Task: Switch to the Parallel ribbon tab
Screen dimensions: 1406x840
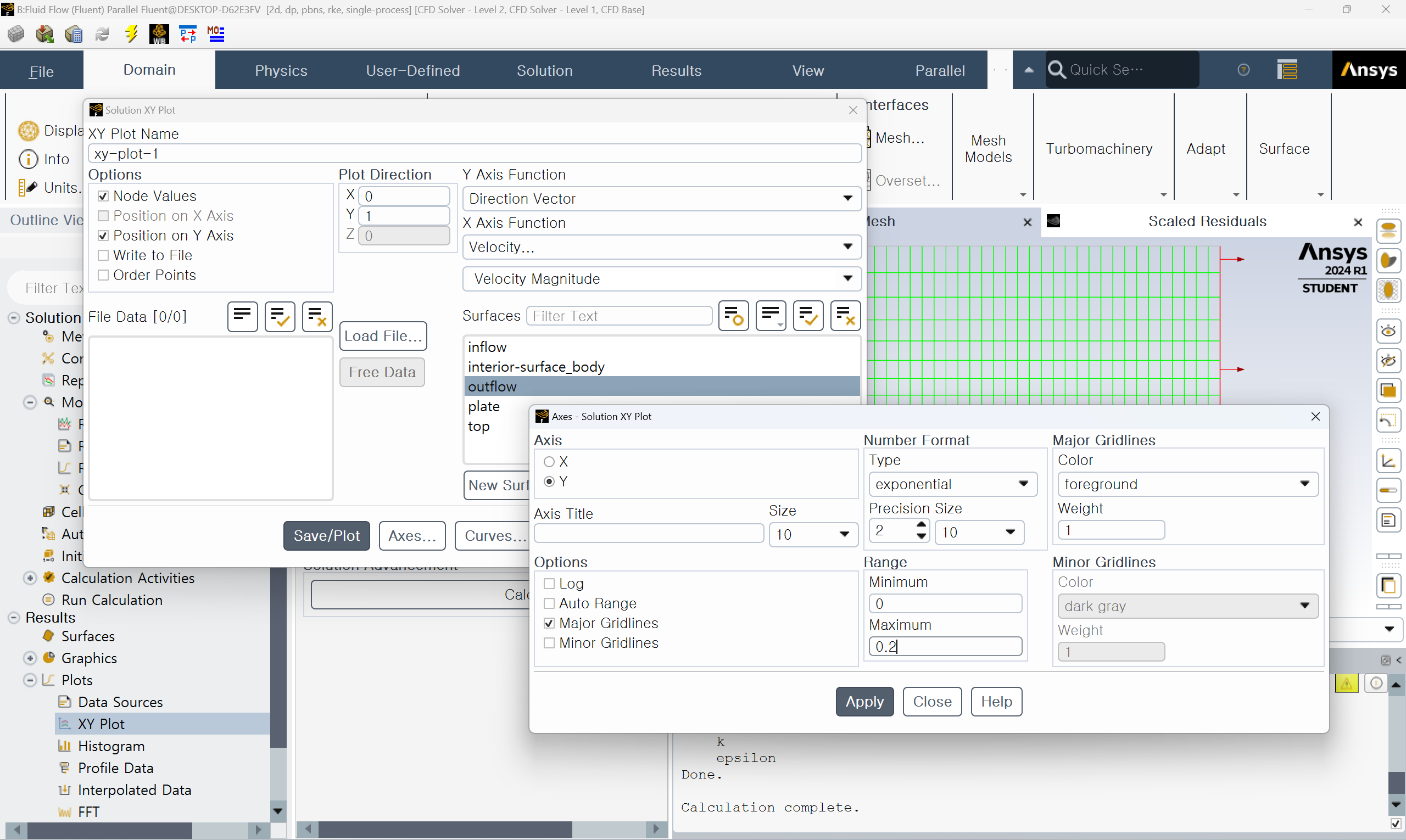Action: pos(939,70)
